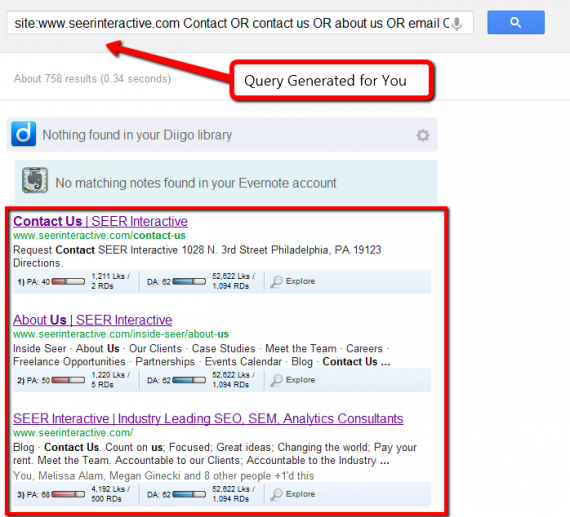Click 1,211 Lks / 2 RDs metric

point(111,281)
